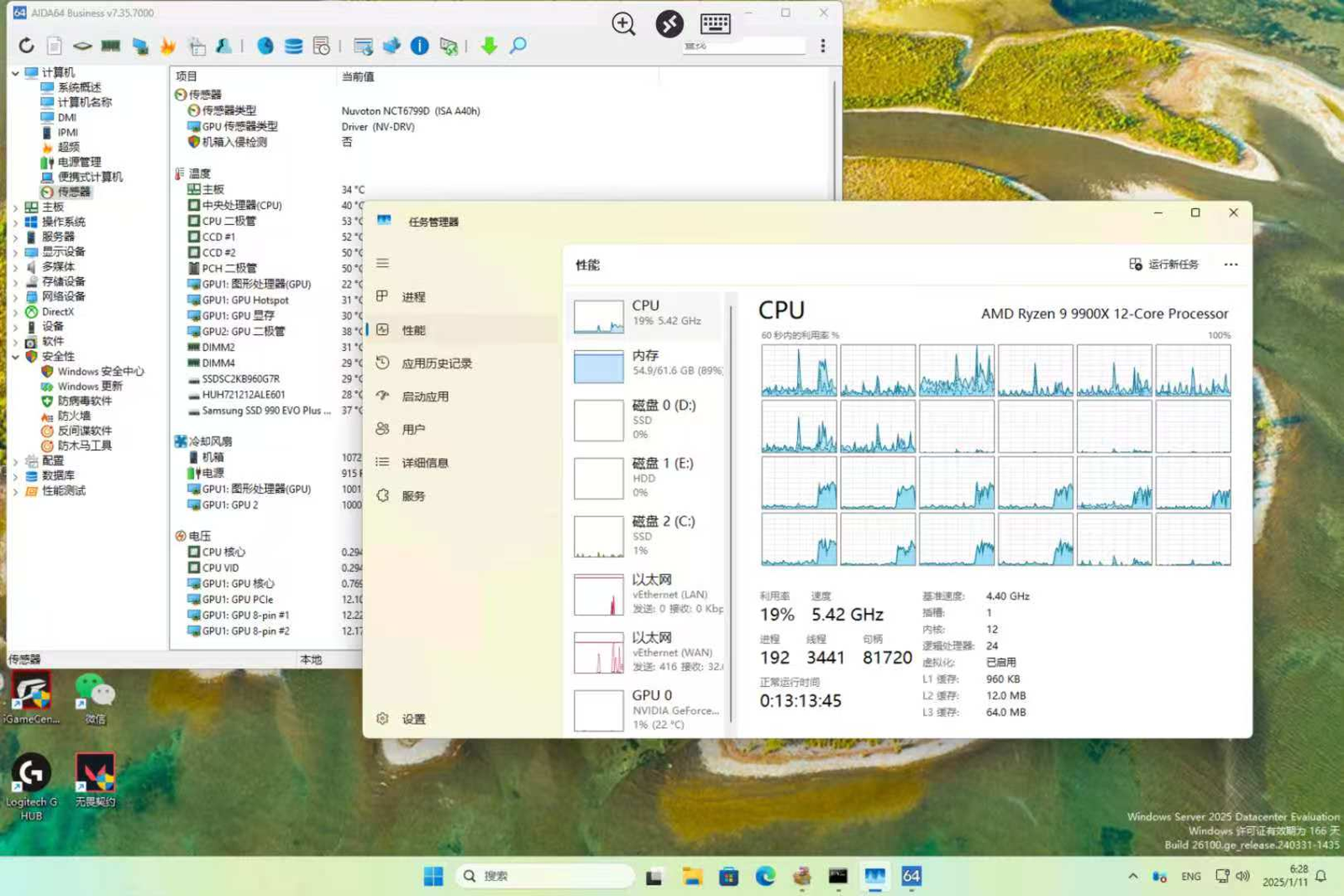Viewport: 1344px width, 896px height.
Task: Open 服务 in Task Manager
Action: (463, 496)
